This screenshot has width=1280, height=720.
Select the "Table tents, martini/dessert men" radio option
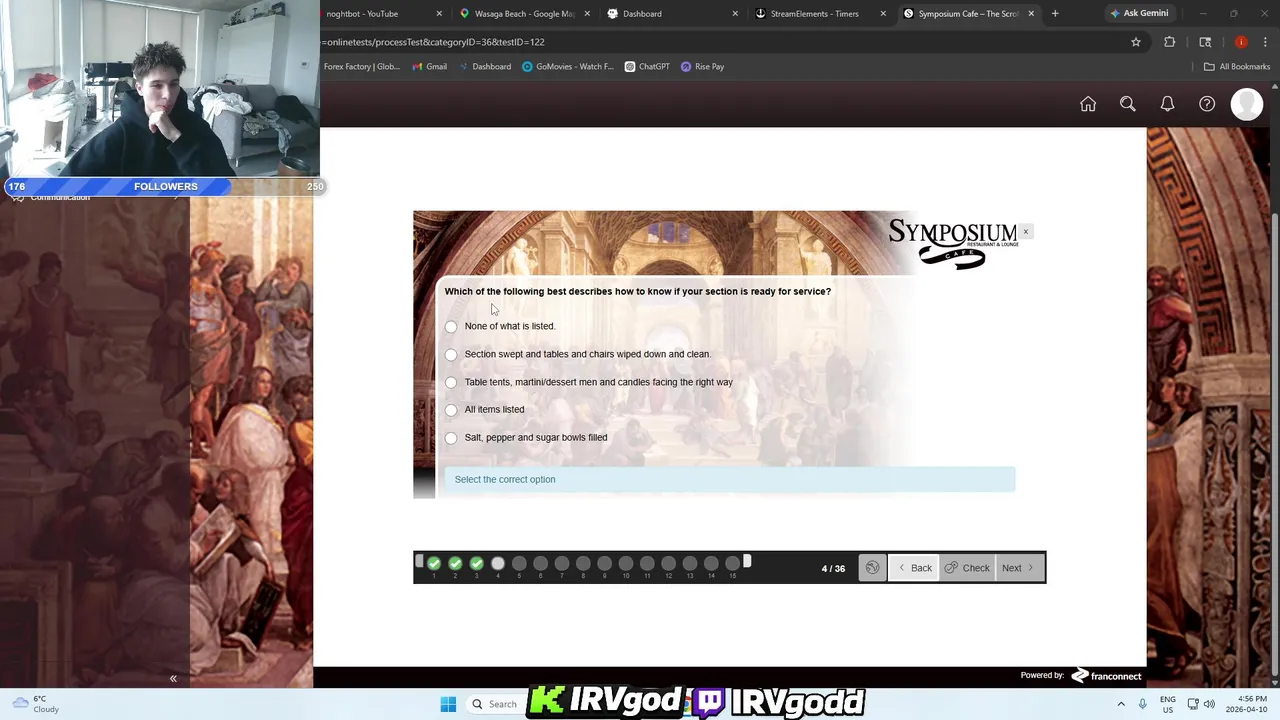tap(451, 383)
